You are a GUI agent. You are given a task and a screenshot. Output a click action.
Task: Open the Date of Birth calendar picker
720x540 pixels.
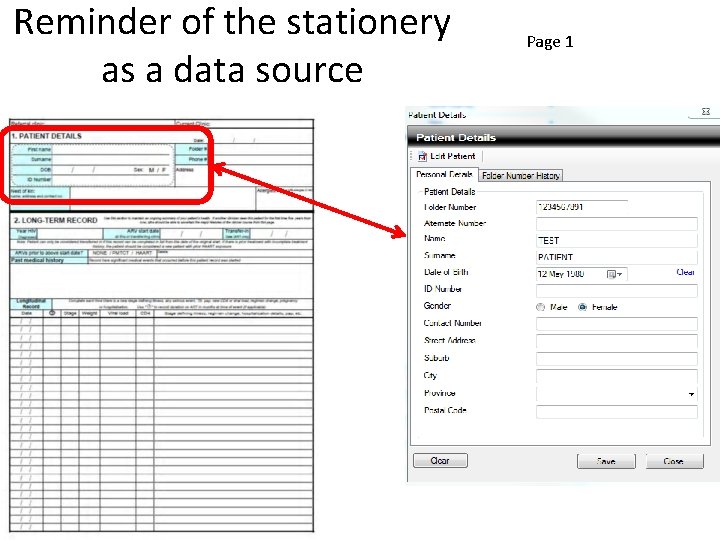(x=614, y=274)
